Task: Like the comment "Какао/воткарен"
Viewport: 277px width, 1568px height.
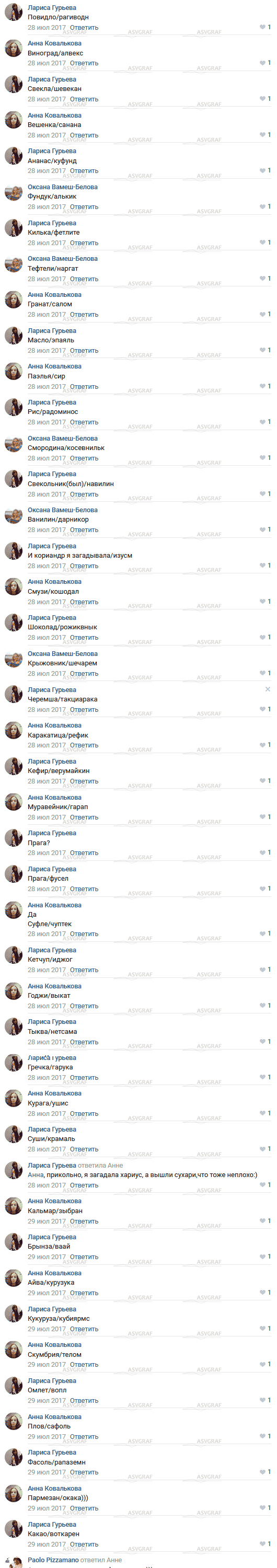Action: tap(265, 1544)
